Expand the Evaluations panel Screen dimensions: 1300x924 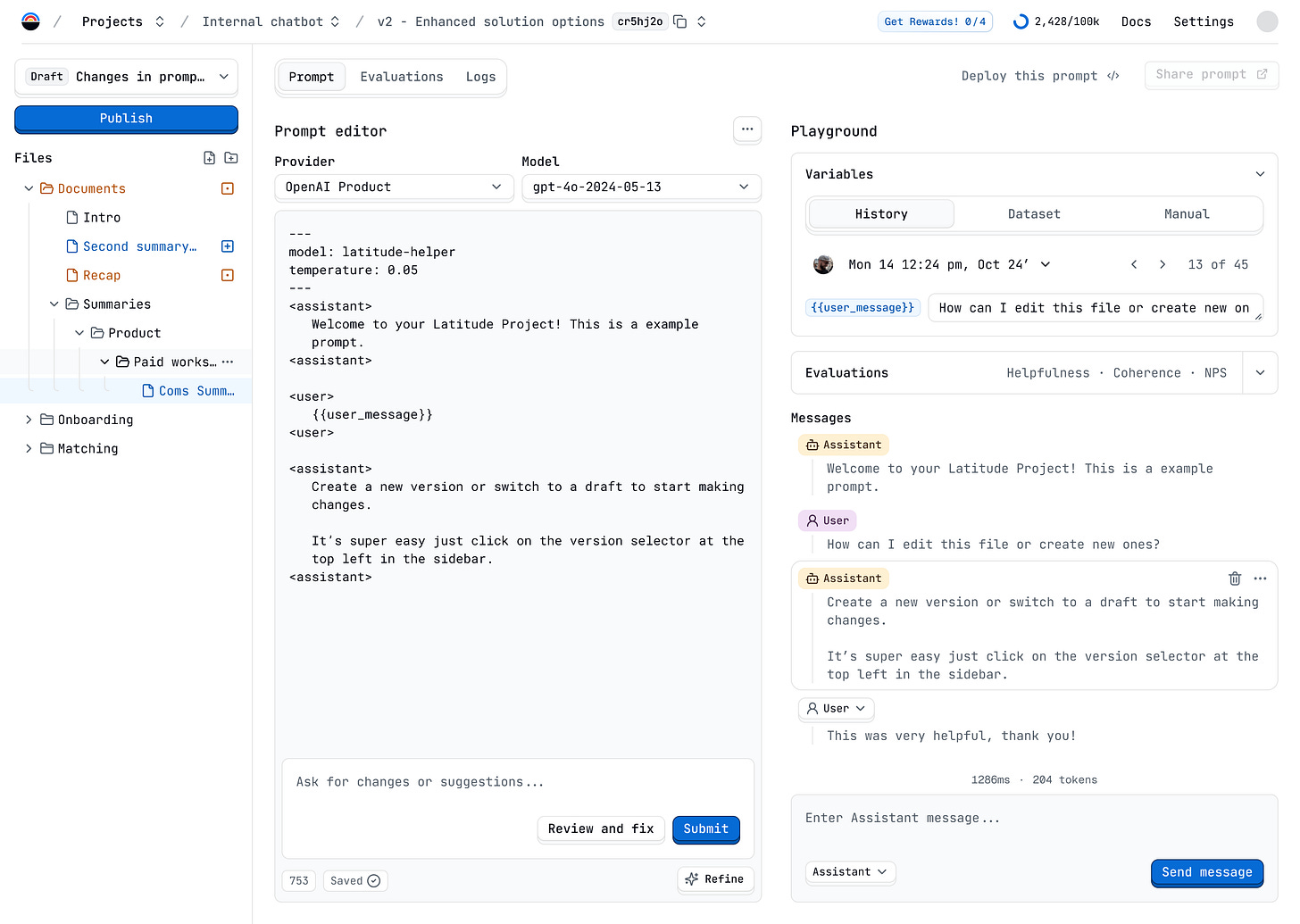pyautogui.click(x=1260, y=373)
